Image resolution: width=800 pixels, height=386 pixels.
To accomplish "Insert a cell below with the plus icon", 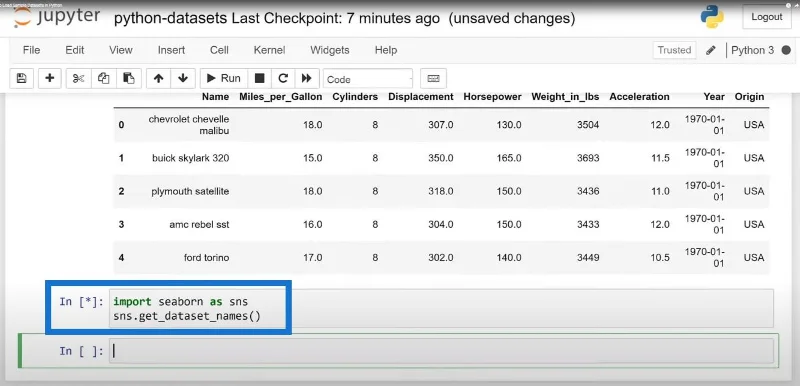I will click(49, 79).
